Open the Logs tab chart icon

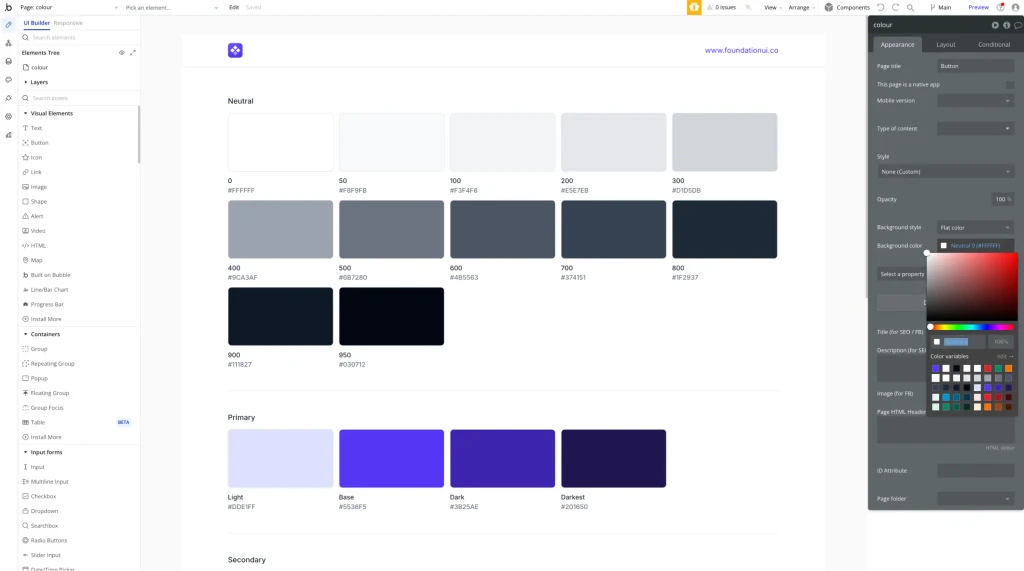pos(8,135)
